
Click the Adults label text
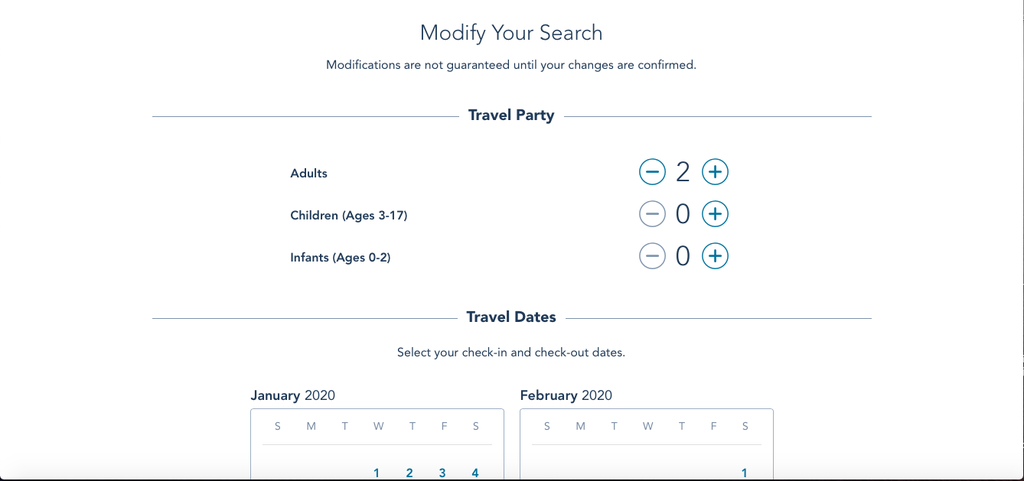(x=309, y=173)
